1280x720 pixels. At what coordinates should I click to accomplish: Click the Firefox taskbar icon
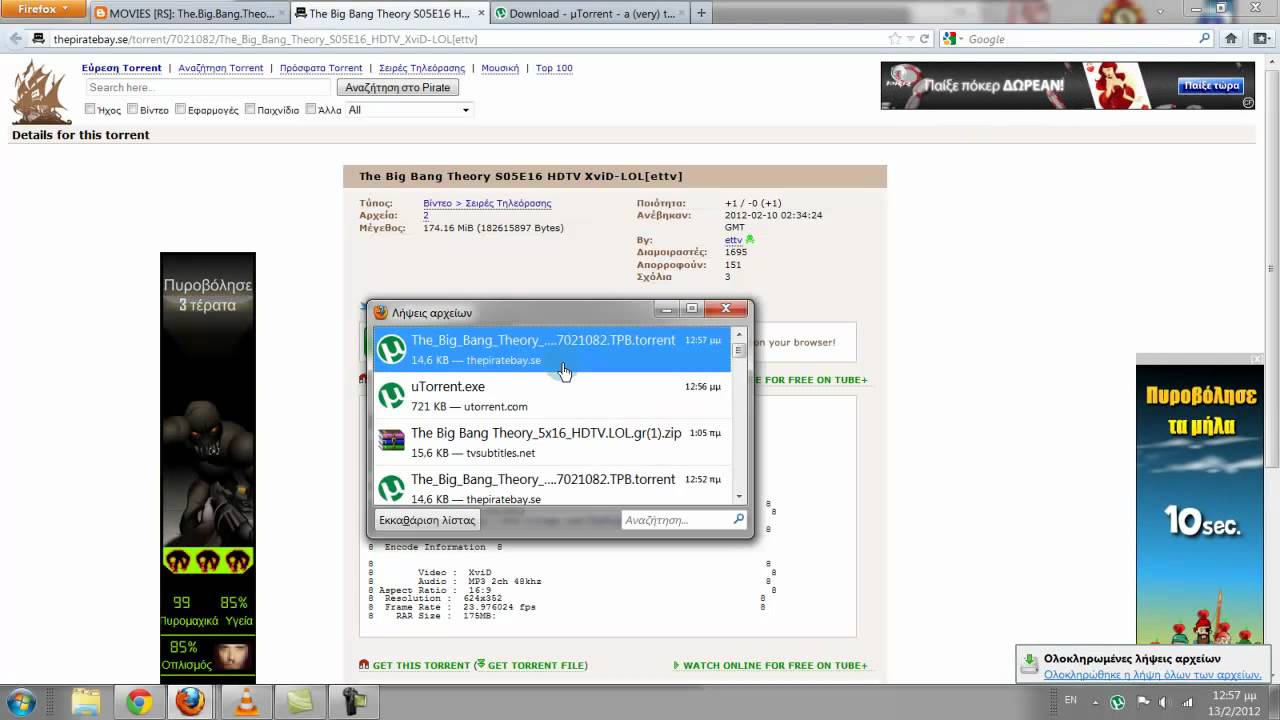click(190, 702)
